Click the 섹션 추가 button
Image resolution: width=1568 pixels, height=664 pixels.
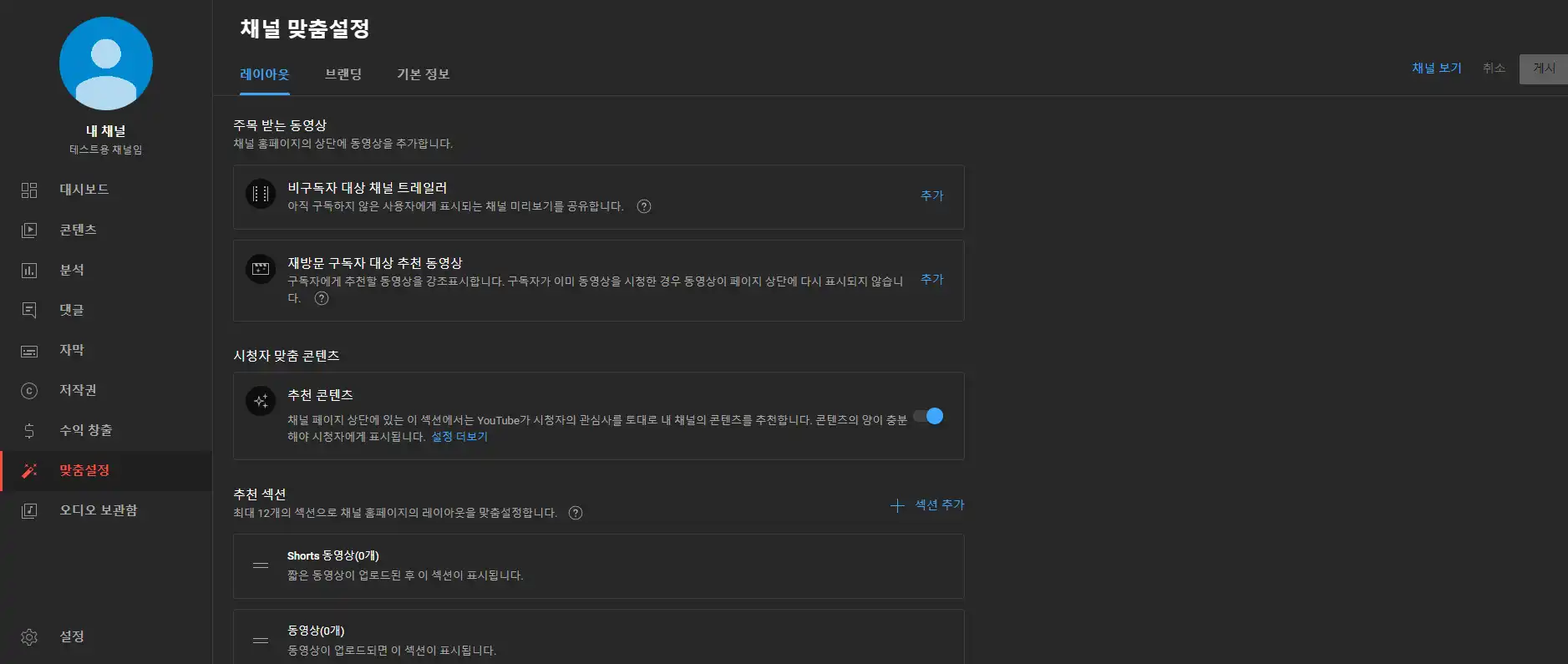tap(927, 505)
